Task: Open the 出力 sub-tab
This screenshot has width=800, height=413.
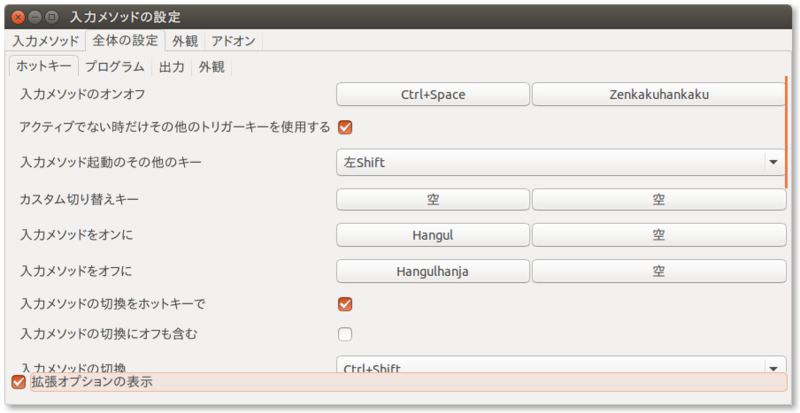Action: pos(172,66)
